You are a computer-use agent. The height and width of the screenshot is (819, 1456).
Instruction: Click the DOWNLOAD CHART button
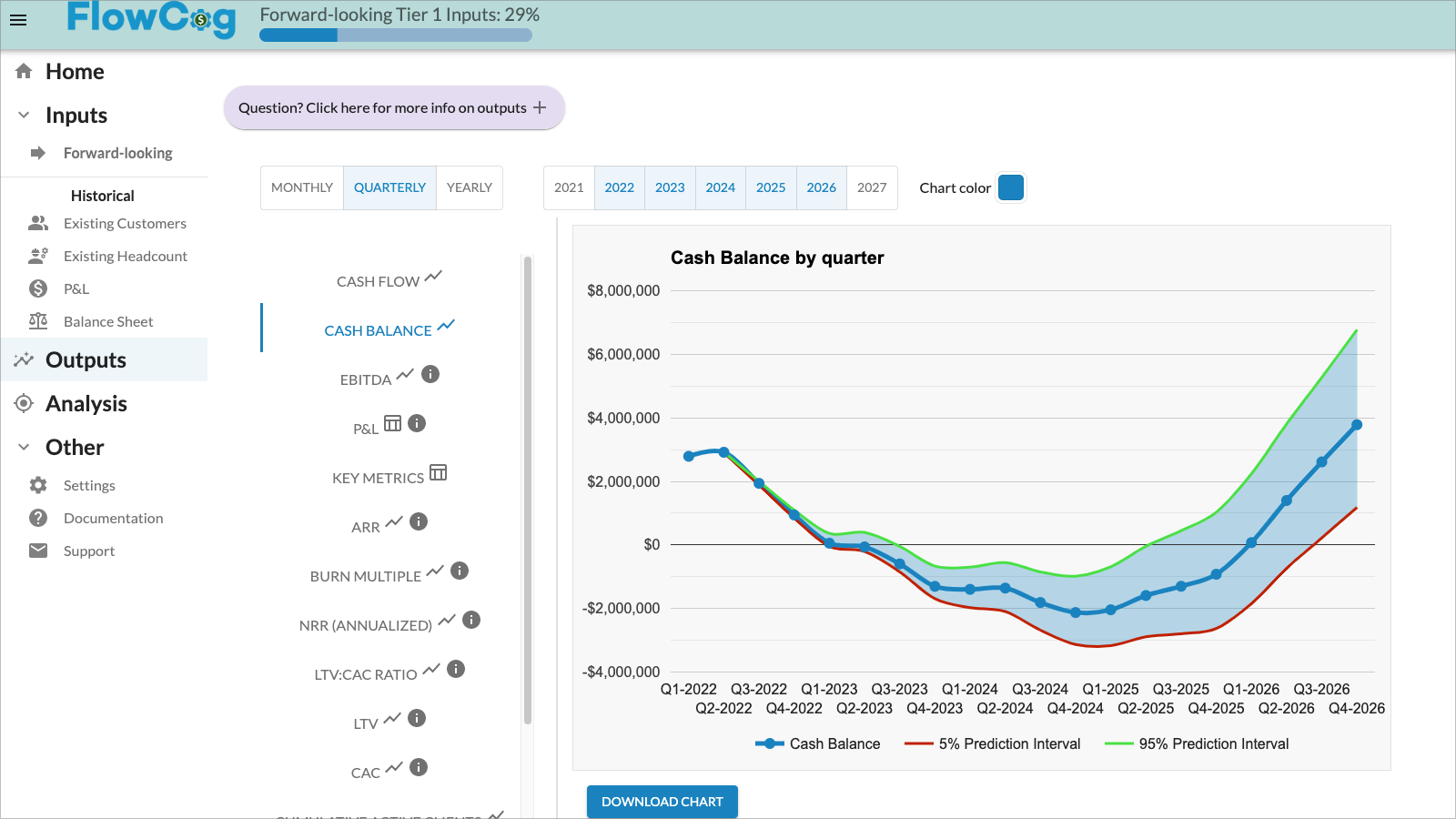click(662, 801)
